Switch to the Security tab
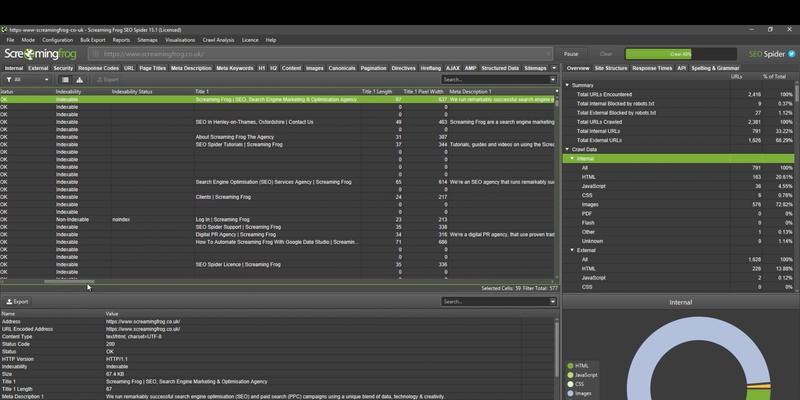The height and width of the screenshot is (400, 800). click(x=63, y=68)
